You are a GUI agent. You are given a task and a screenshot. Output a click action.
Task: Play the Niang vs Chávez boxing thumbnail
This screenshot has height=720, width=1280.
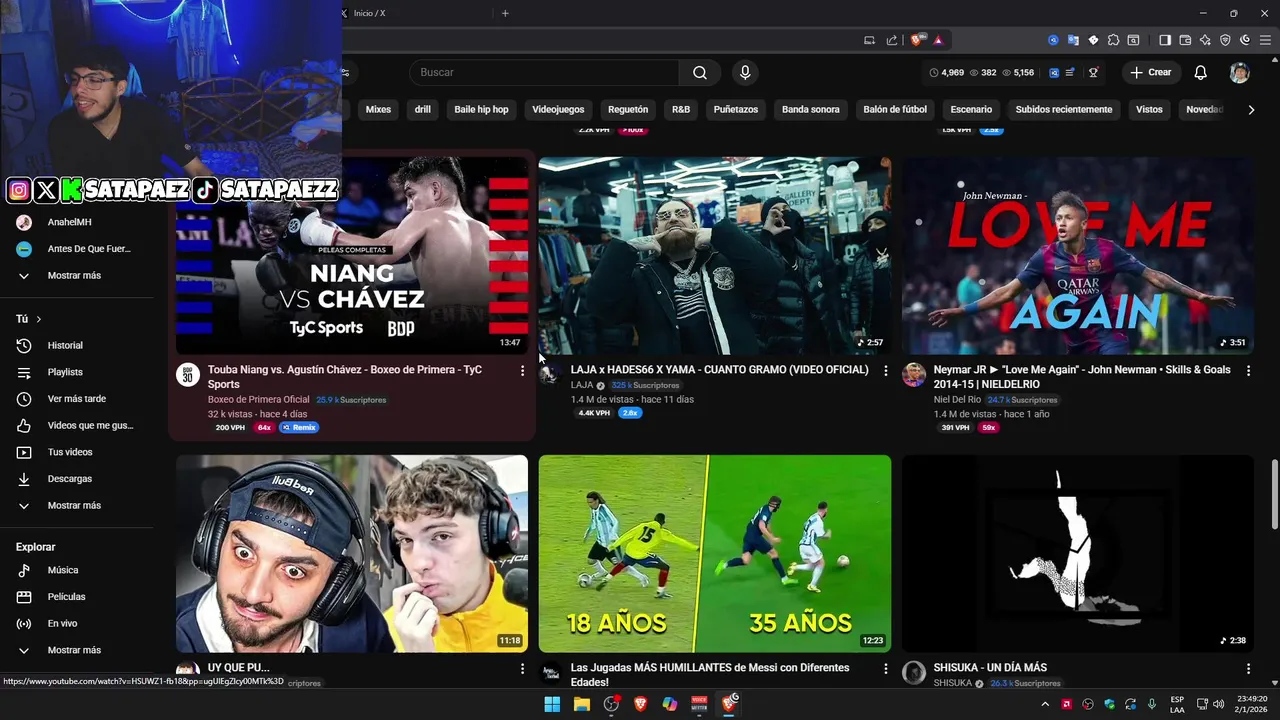[x=352, y=255]
